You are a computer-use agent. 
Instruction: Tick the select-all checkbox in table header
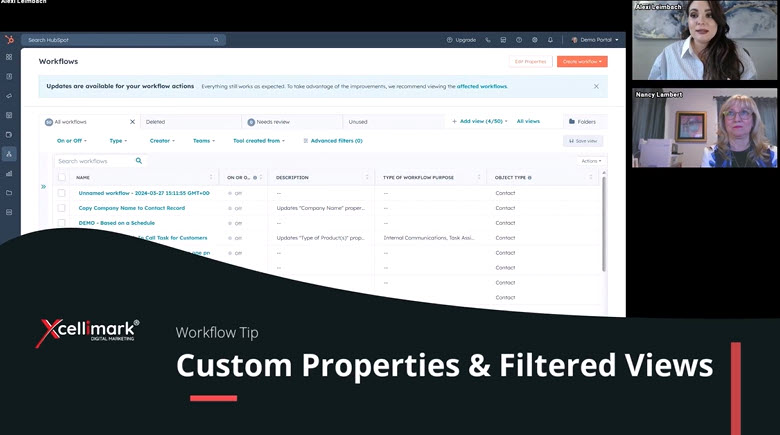click(x=61, y=177)
